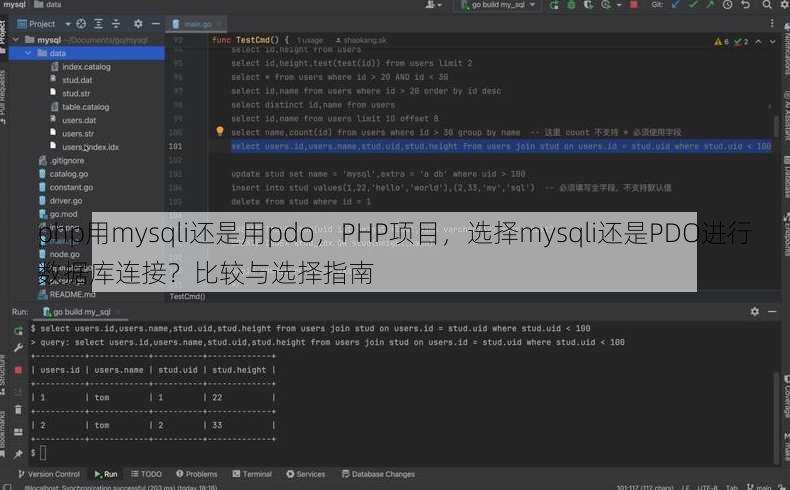Image resolution: width=790 pixels, height=490 pixels.
Task: Select stud.str file
Action: point(76,93)
